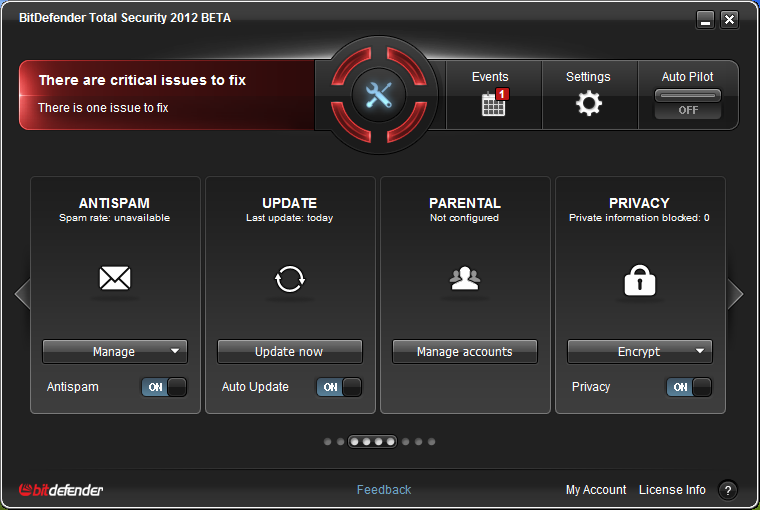The height and width of the screenshot is (510, 760).
Task: Click the Update circular arrows icon
Action: coord(290,279)
